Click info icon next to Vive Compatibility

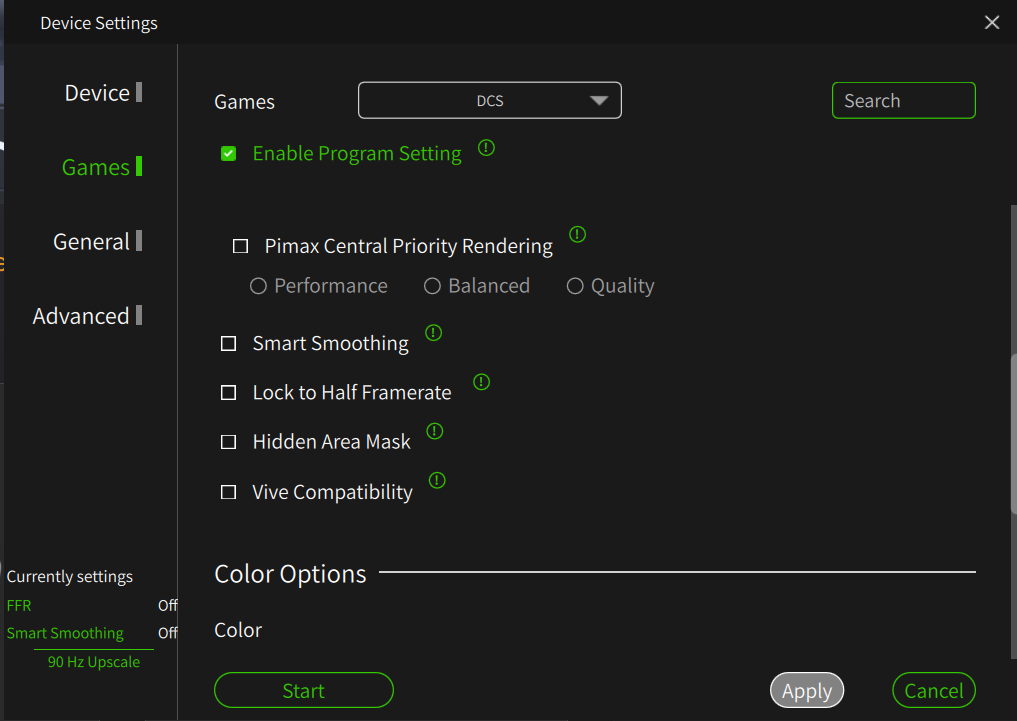tap(437, 481)
